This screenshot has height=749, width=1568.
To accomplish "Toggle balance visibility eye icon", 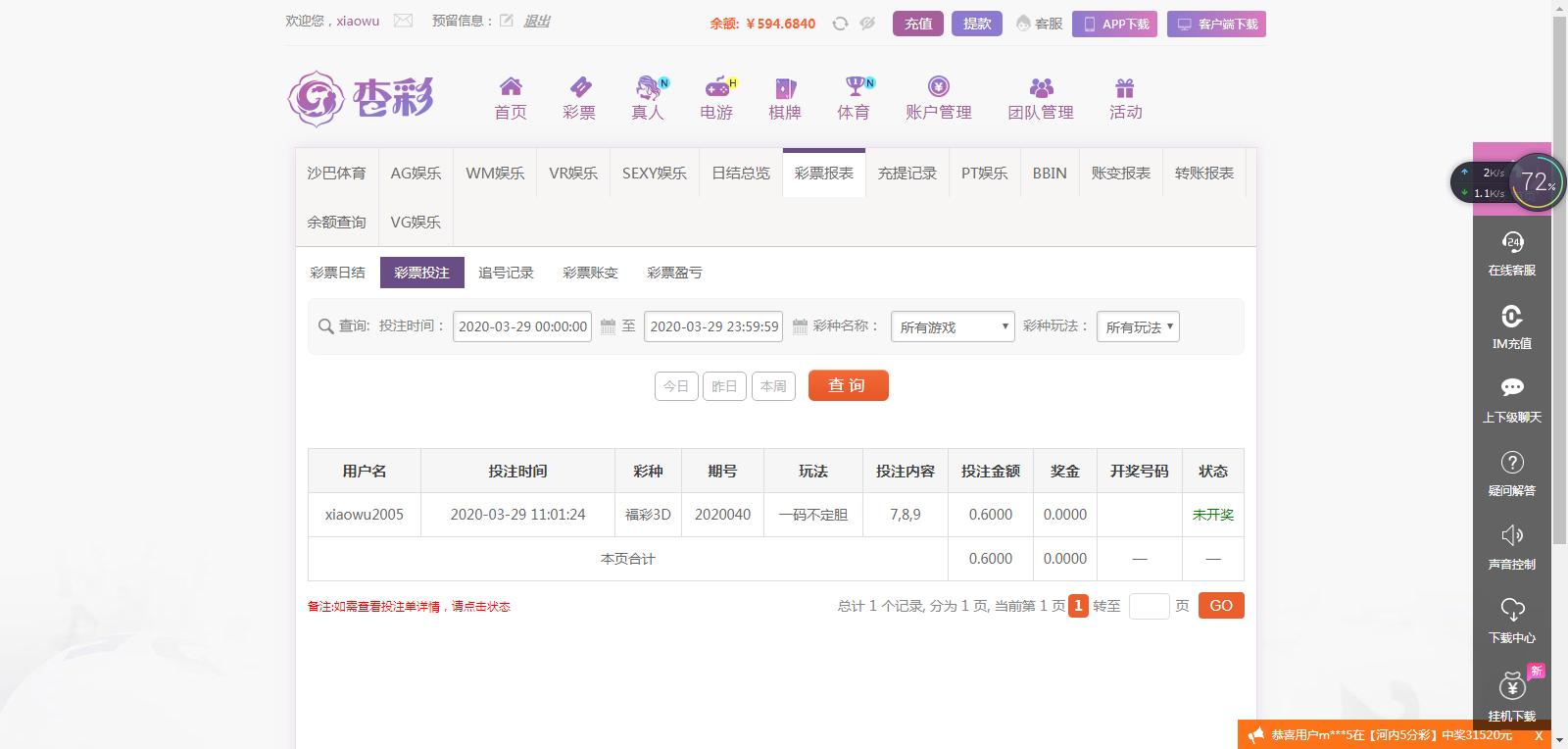I will pos(867,24).
